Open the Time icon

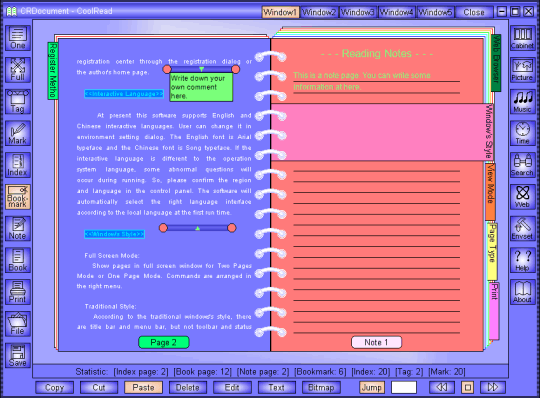pyautogui.click(x=522, y=133)
